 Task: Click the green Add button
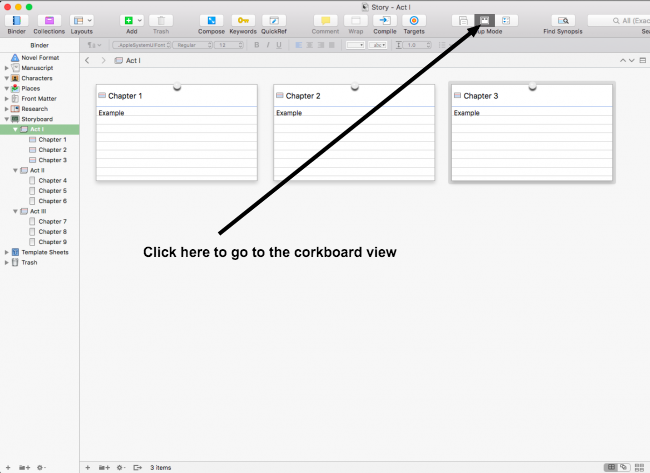[x=129, y=20]
